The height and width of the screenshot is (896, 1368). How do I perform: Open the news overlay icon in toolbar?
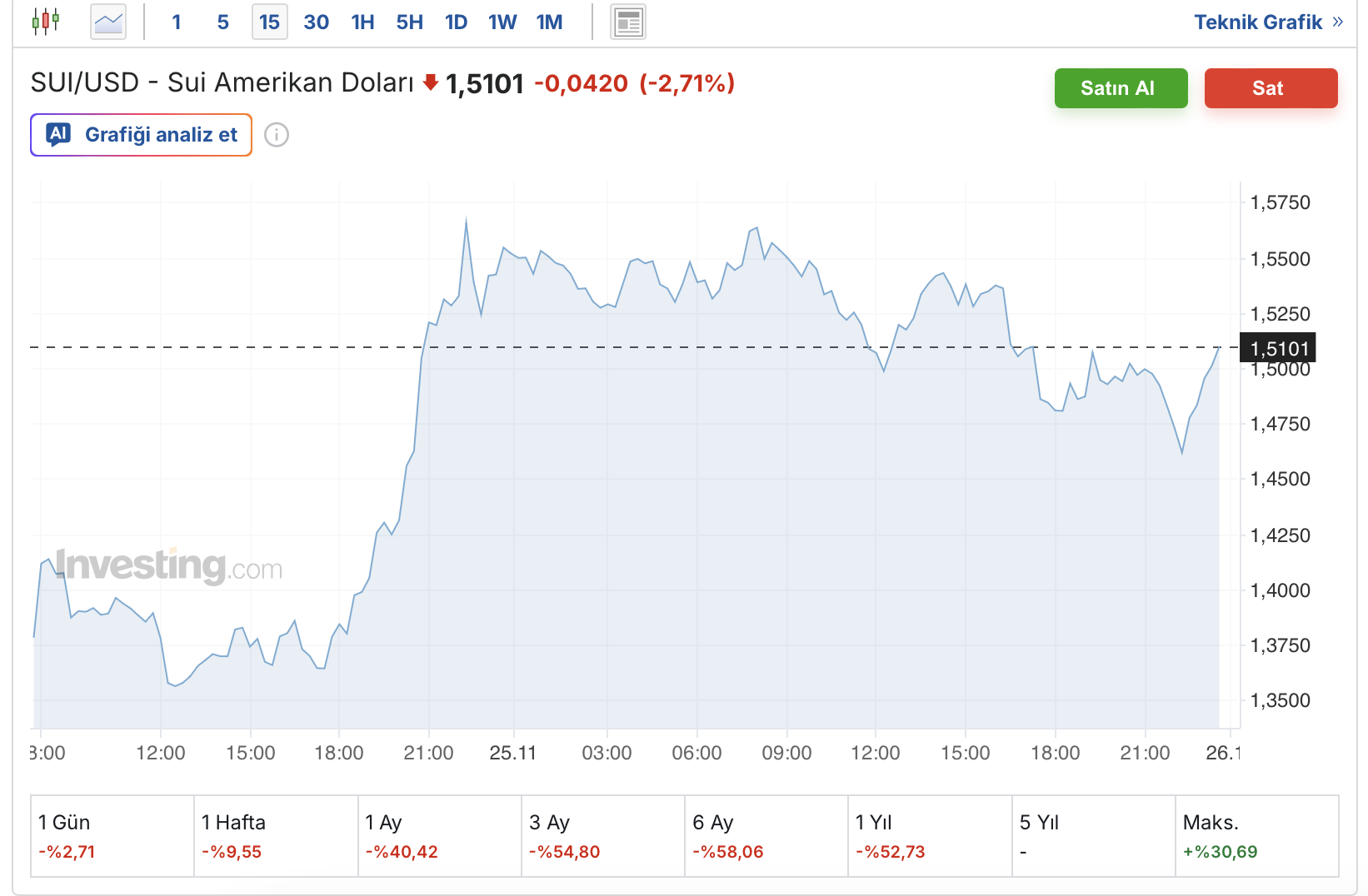coord(628,22)
